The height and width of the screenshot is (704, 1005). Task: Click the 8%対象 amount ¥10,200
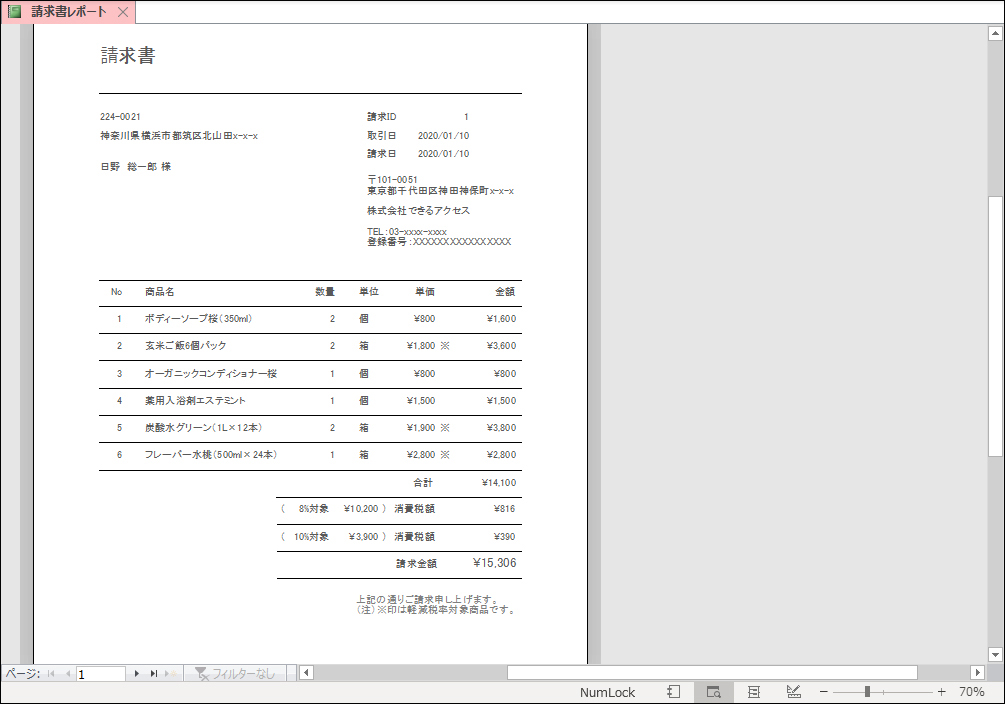pos(361,509)
